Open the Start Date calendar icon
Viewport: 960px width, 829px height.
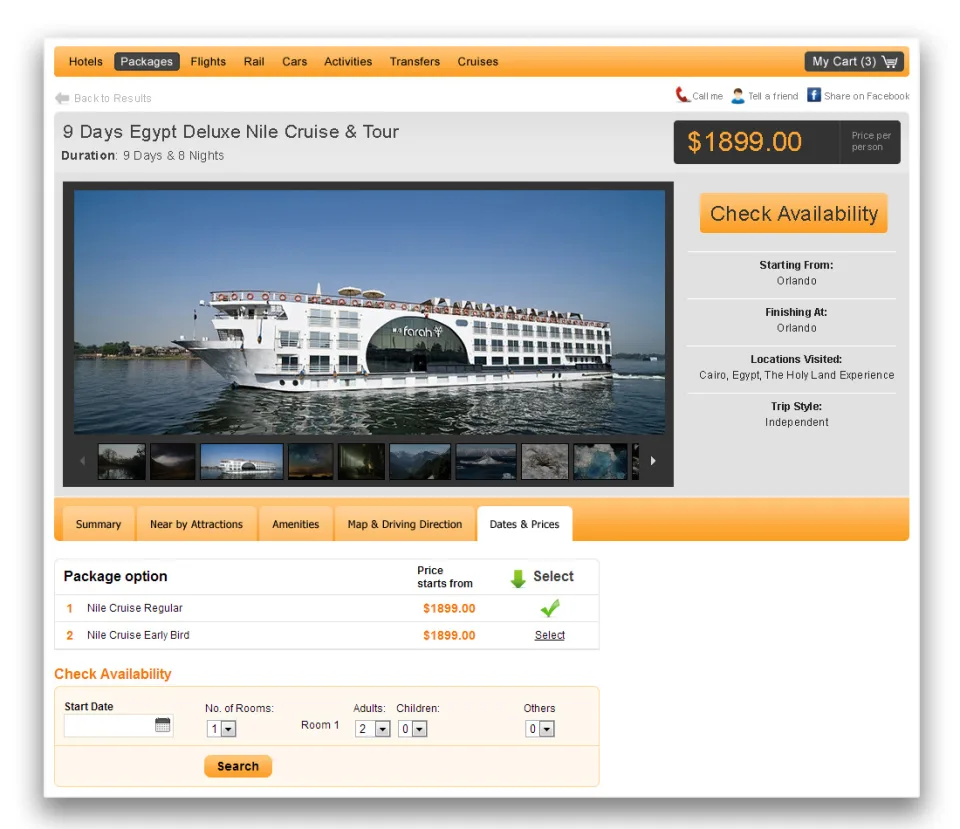(x=162, y=726)
